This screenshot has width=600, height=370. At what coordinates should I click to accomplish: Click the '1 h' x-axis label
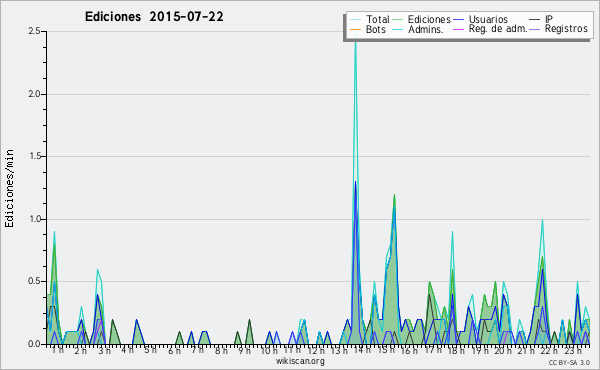tap(58, 350)
